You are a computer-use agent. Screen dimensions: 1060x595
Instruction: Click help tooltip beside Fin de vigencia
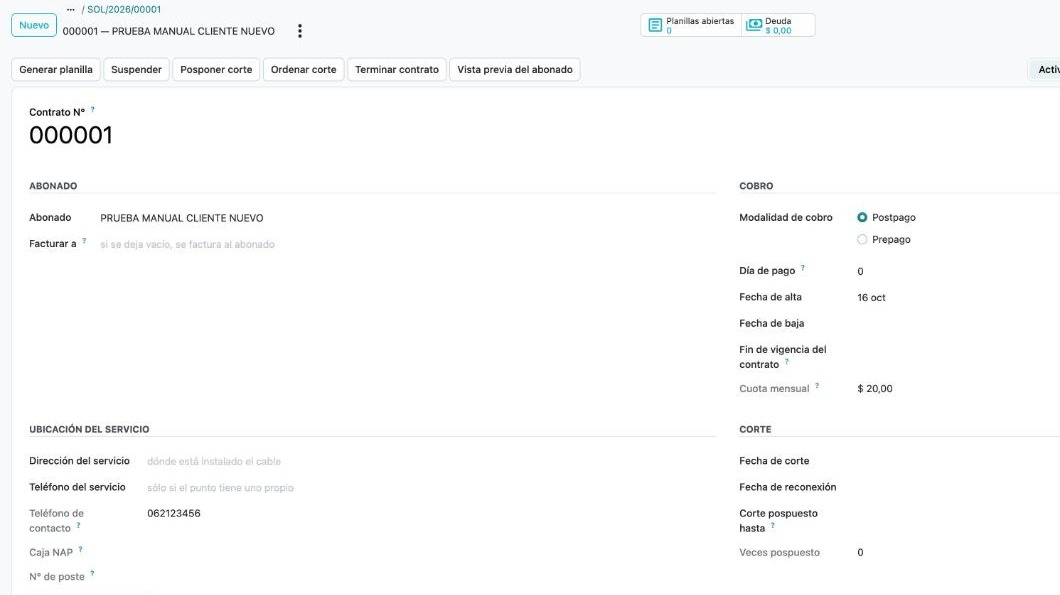pos(787,361)
